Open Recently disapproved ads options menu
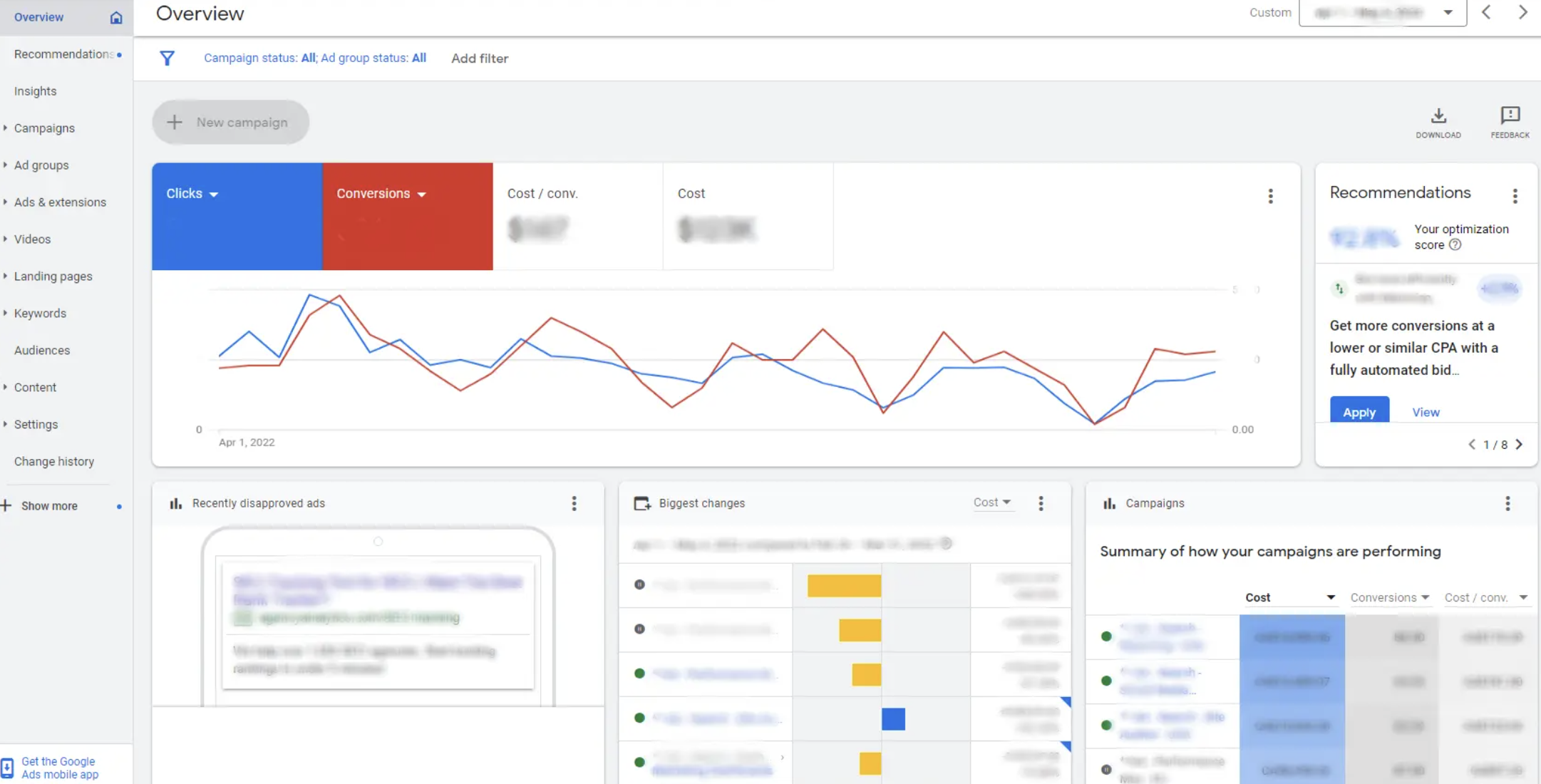This screenshot has height=784, width=1541. [574, 504]
